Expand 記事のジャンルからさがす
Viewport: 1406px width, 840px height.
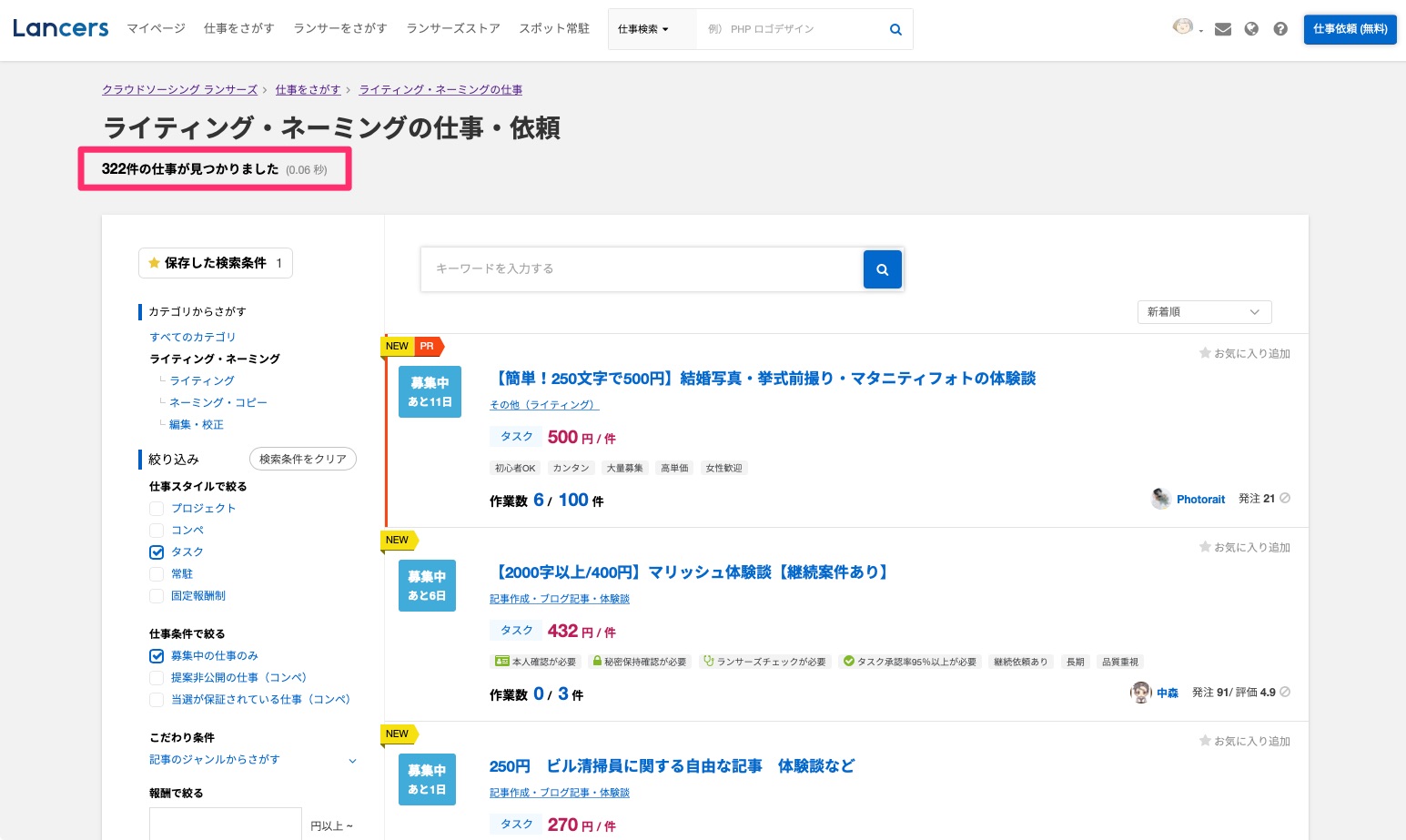pyautogui.click(x=253, y=760)
